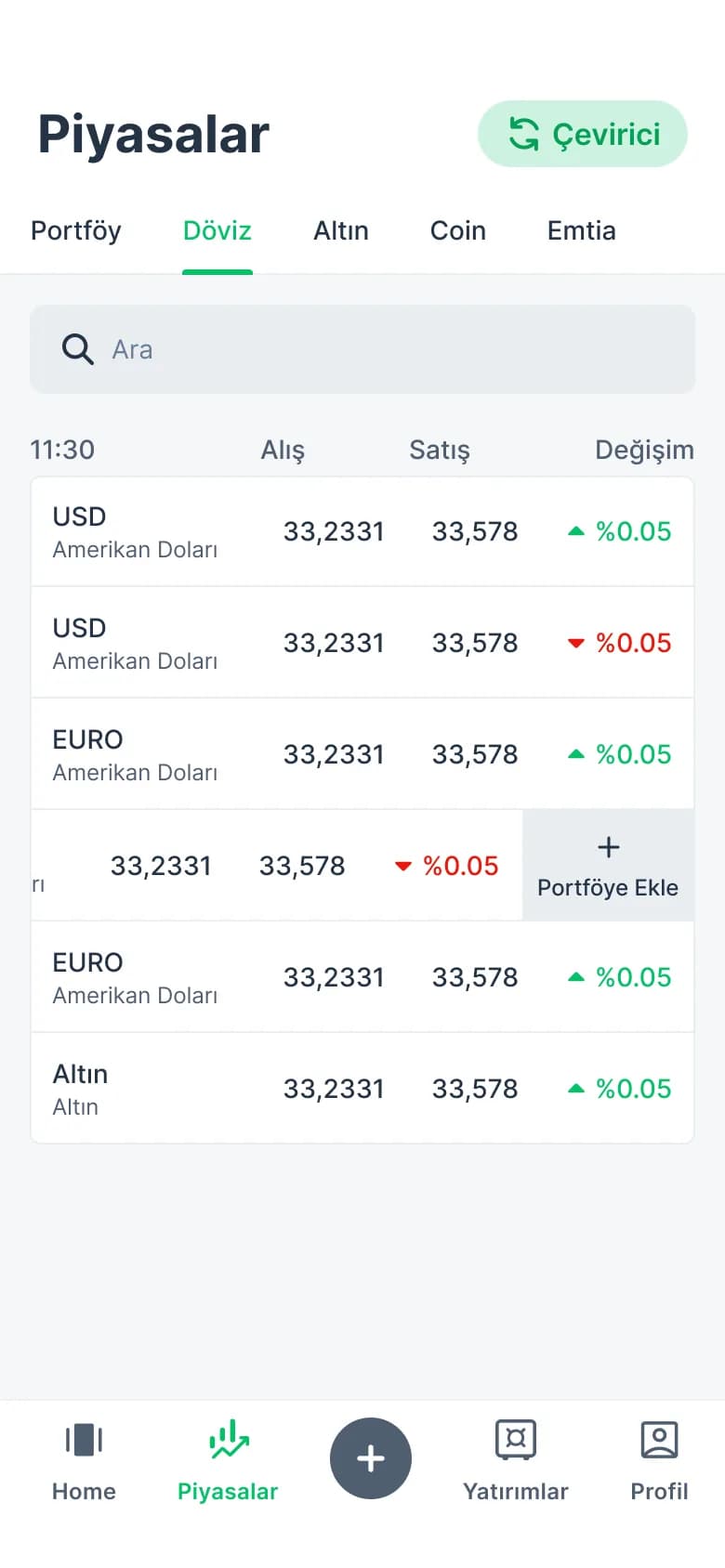Image resolution: width=725 pixels, height=1568 pixels.
Task: Click the search magnifier icon
Action: pos(77,349)
